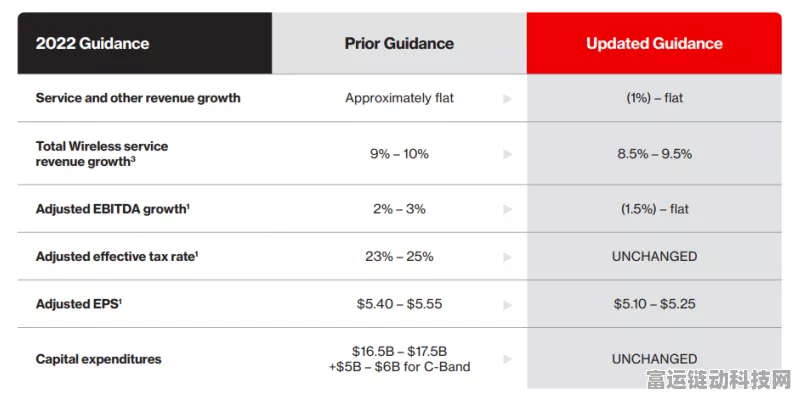This screenshot has width=796, height=398.
Task: Click the Capital expenditures row label
Action: tap(98, 359)
